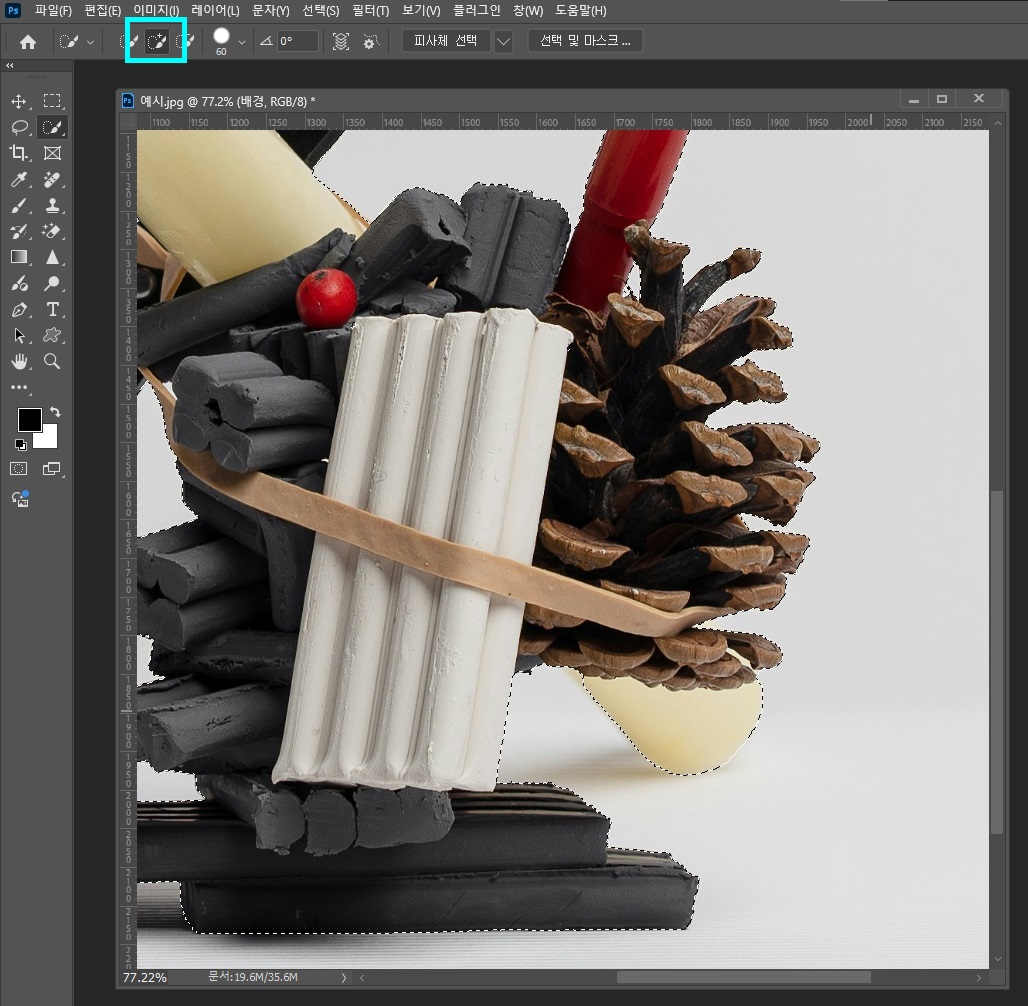The height and width of the screenshot is (1006, 1028).
Task: Click the share image cloud icon in toolbox
Action: [x=20, y=499]
